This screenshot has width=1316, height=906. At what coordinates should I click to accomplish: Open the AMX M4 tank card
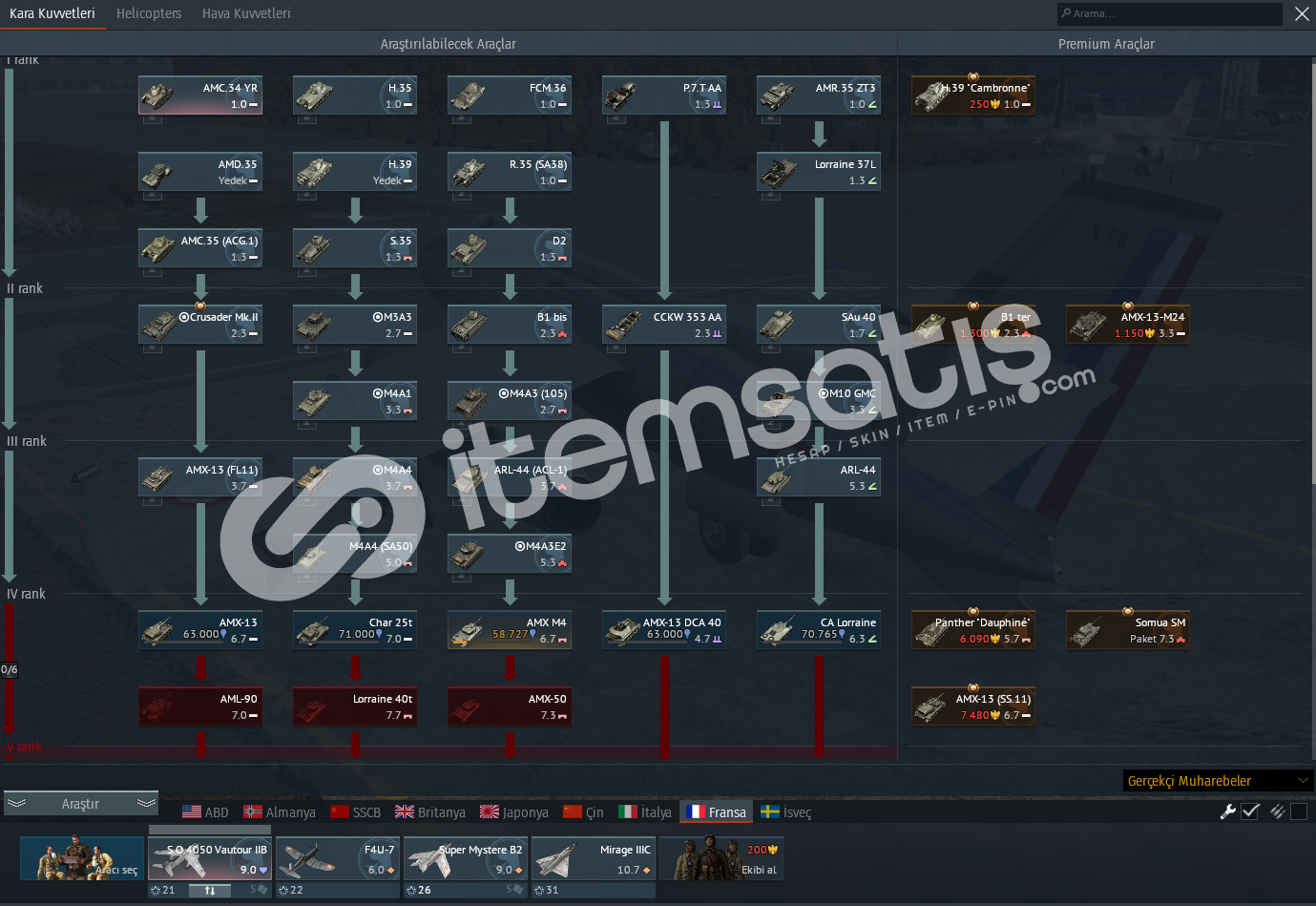(x=510, y=630)
